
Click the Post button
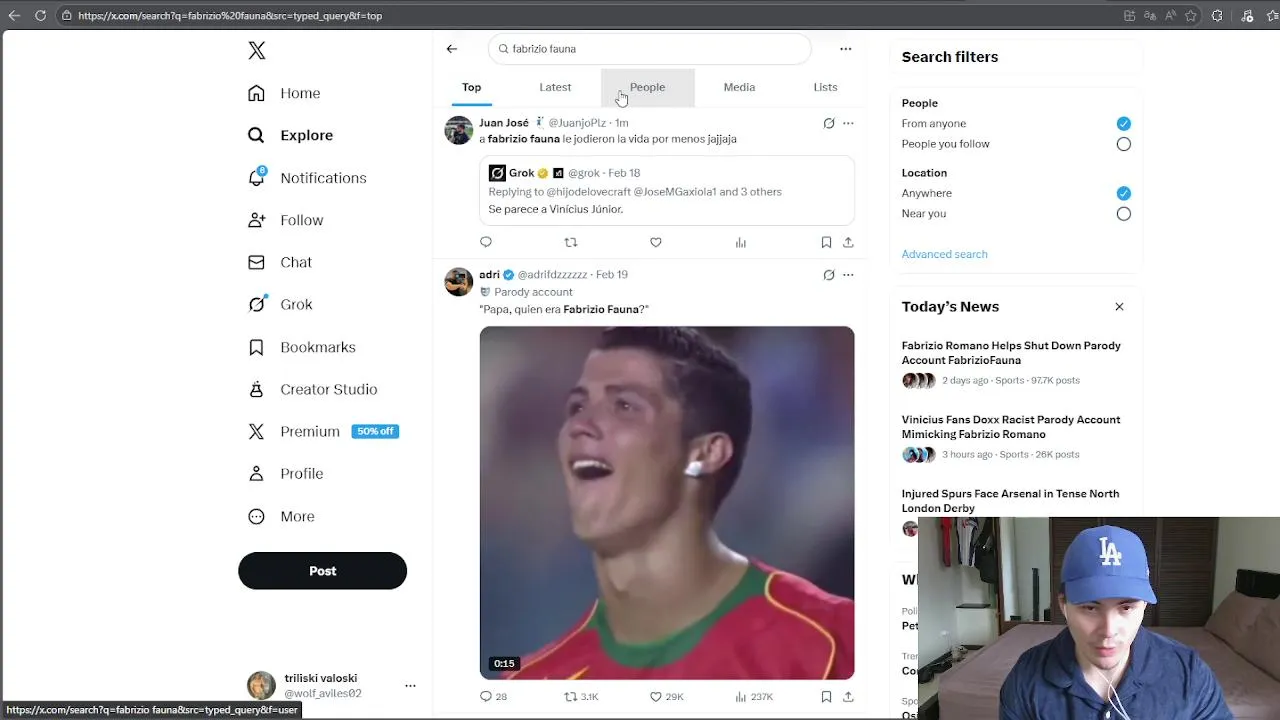click(322, 571)
